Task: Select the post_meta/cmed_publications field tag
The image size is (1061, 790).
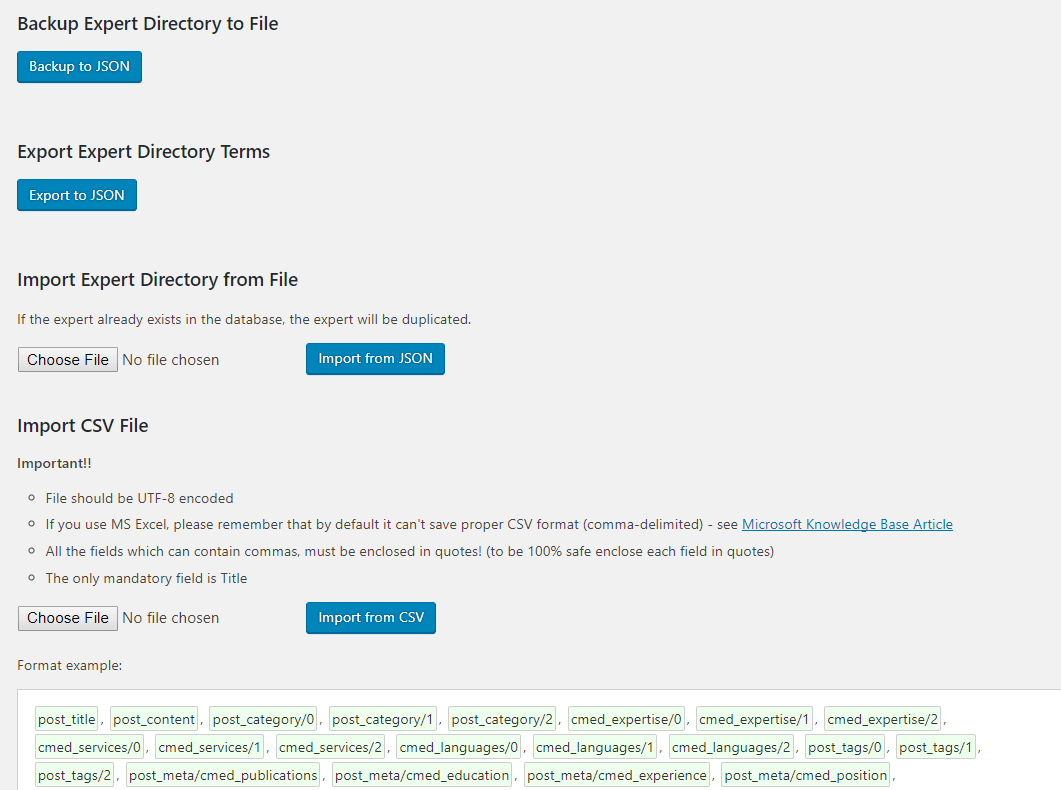Action: [223, 775]
